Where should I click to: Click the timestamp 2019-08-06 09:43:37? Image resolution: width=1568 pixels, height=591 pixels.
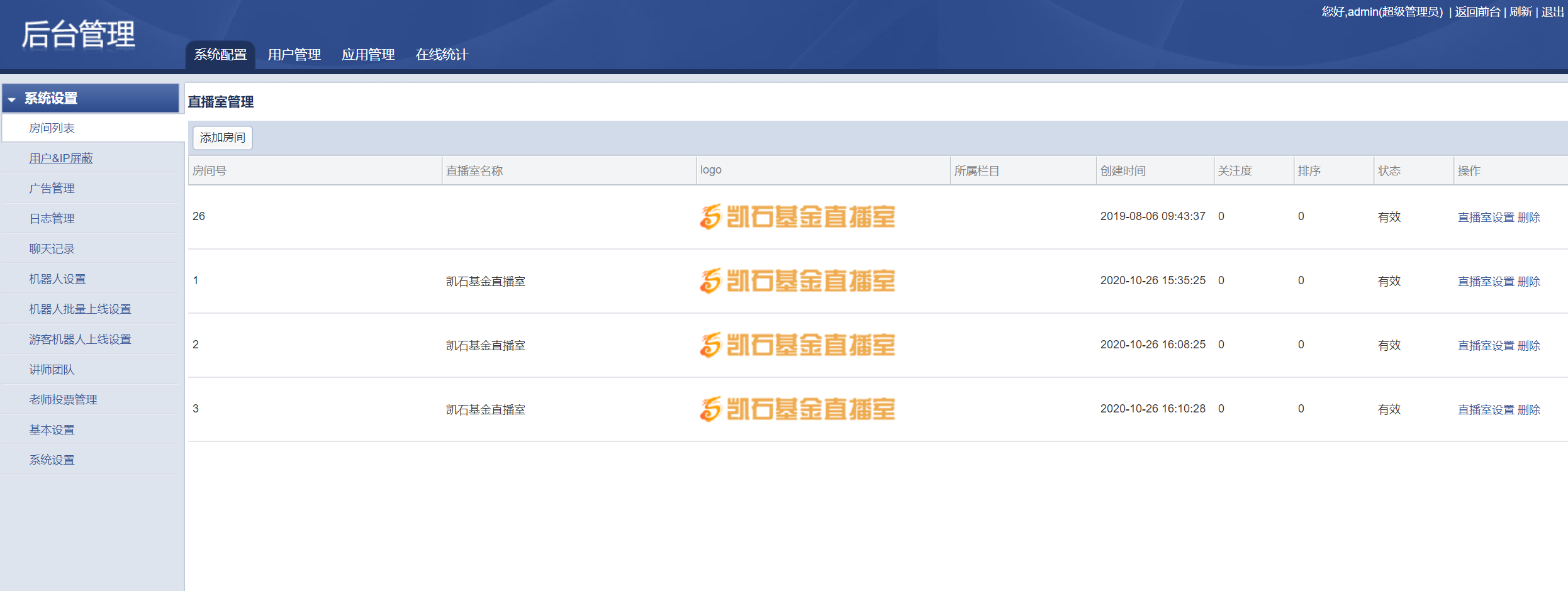point(1153,216)
